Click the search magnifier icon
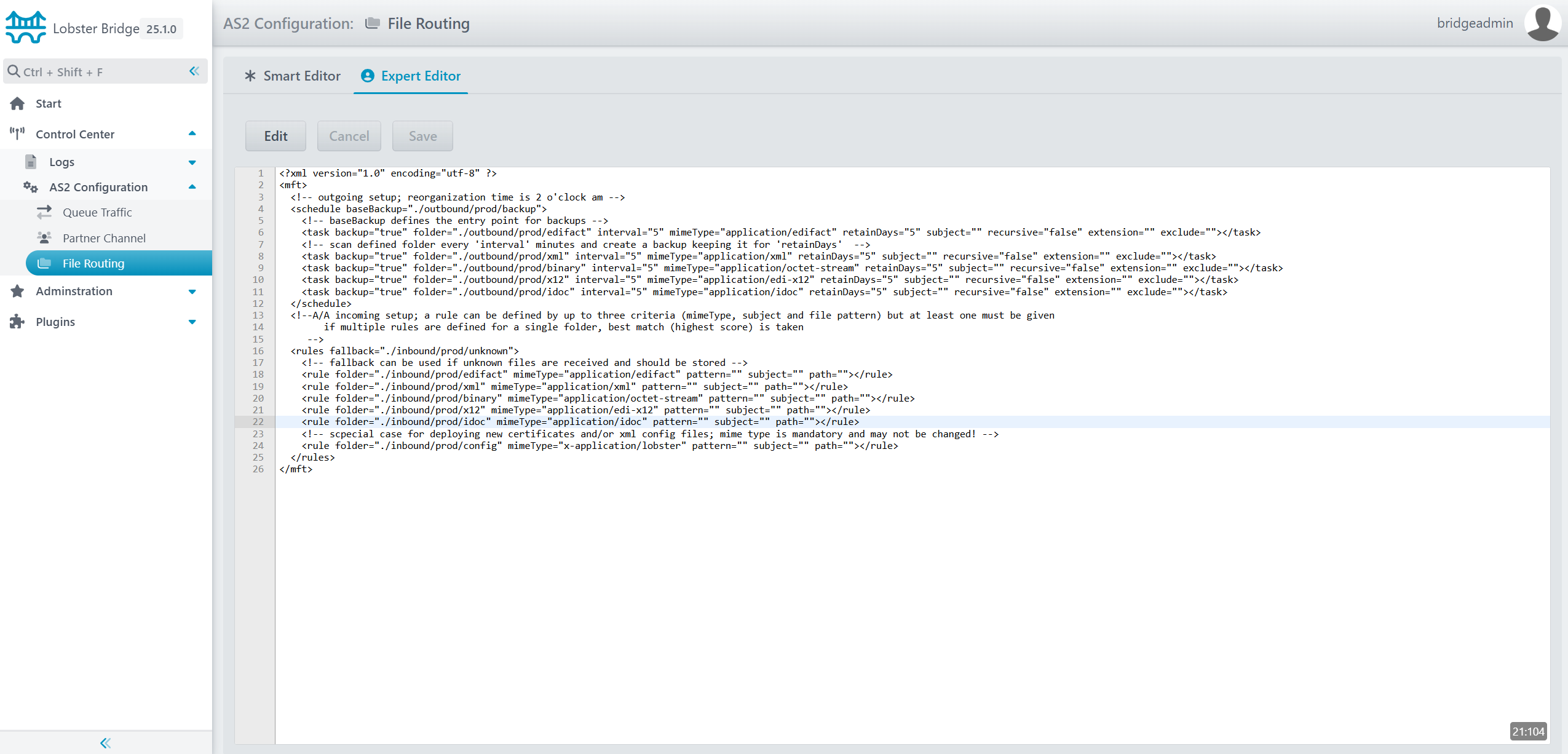The height and width of the screenshot is (754, 1568). pos(13,71)
